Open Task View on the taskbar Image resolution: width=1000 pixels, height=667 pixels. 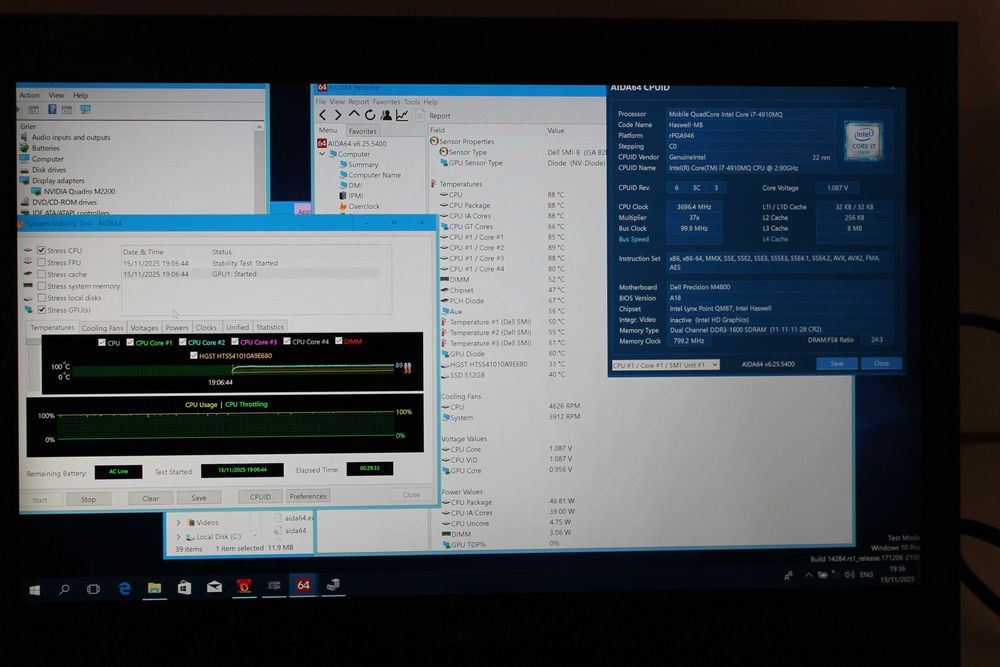click(93, 589)
